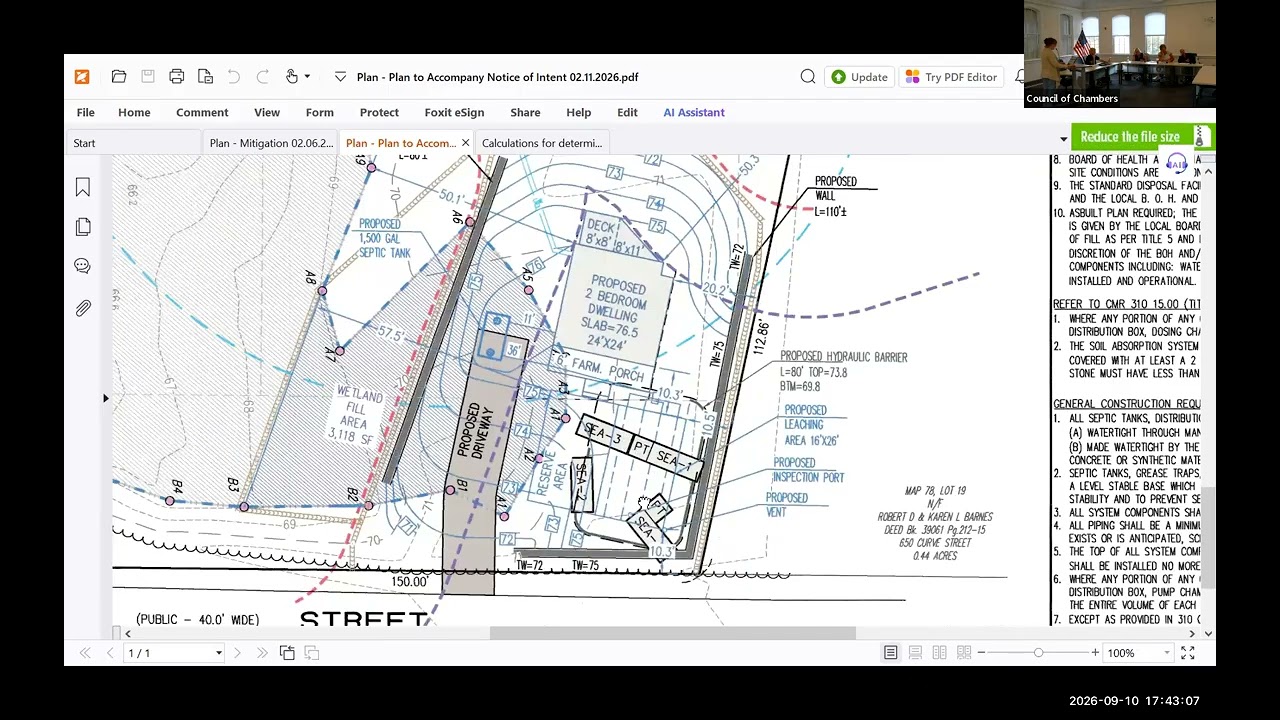Open the tab list dropdown arrow

coord(1063,138)
